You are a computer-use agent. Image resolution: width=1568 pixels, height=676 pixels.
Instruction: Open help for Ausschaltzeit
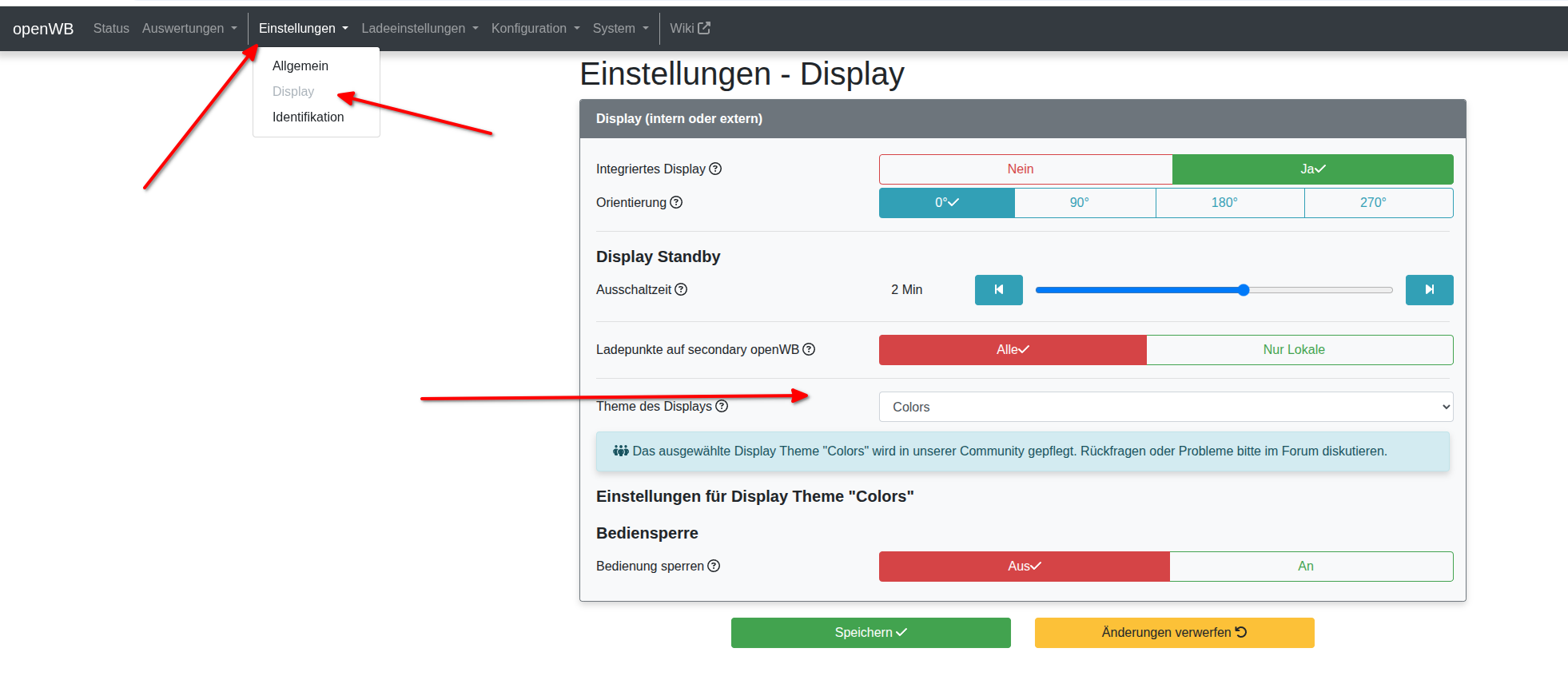(681, 289)
